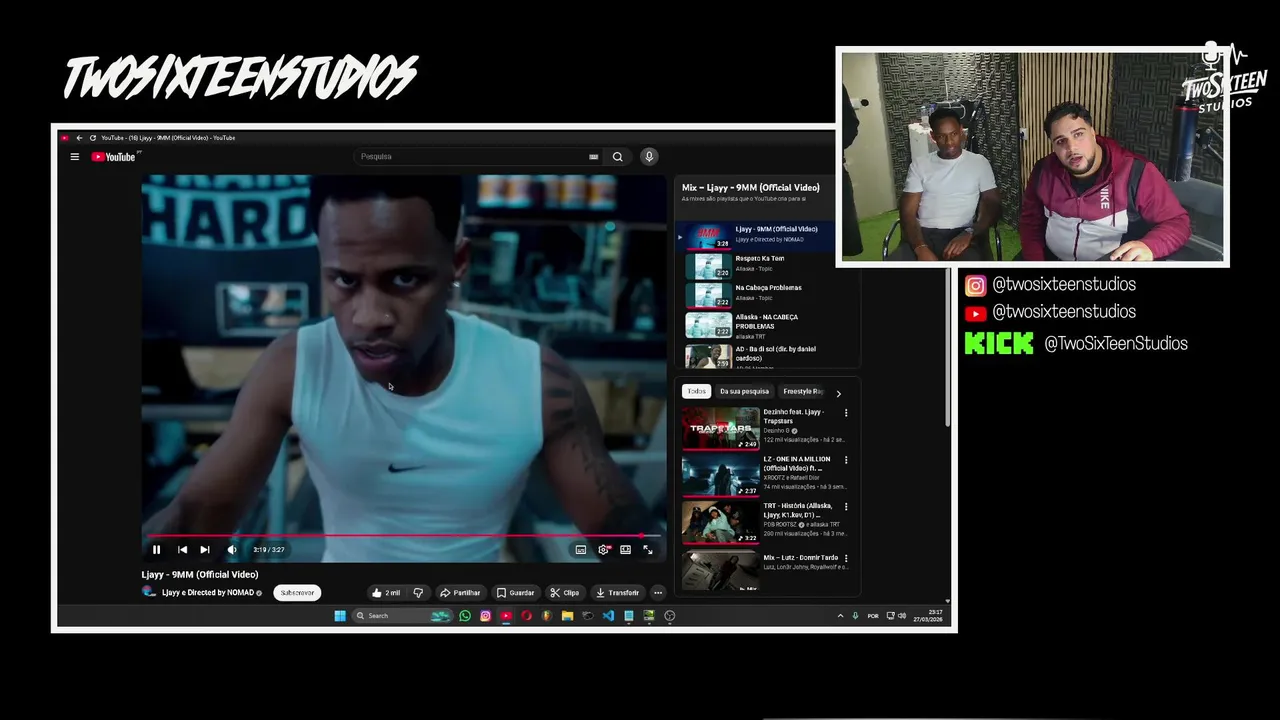Open Instagram from the taskbar
This screenshot has height=720, width=1280.
coord(485,616)
